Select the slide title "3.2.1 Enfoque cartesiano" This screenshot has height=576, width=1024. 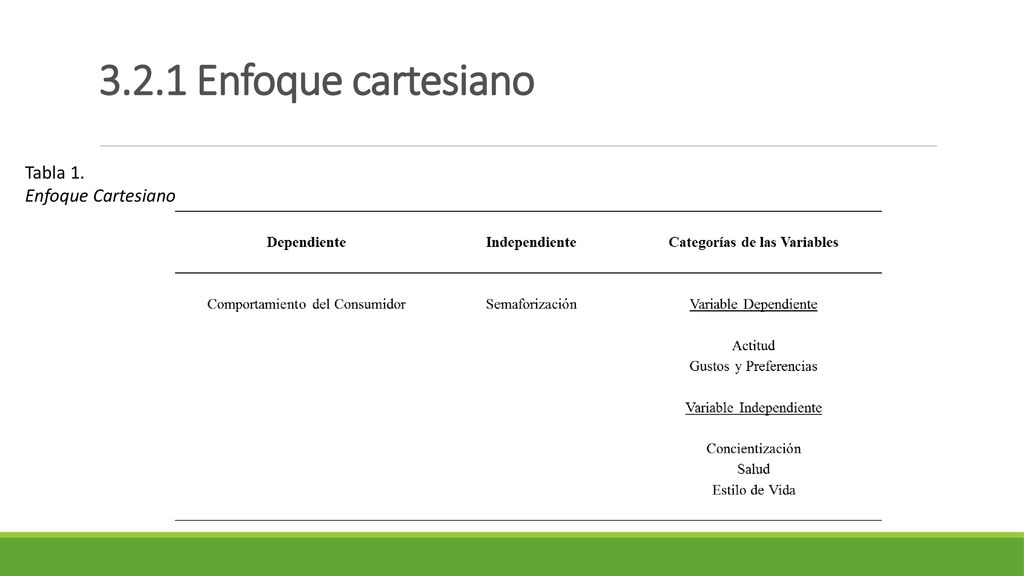(317, 80)
